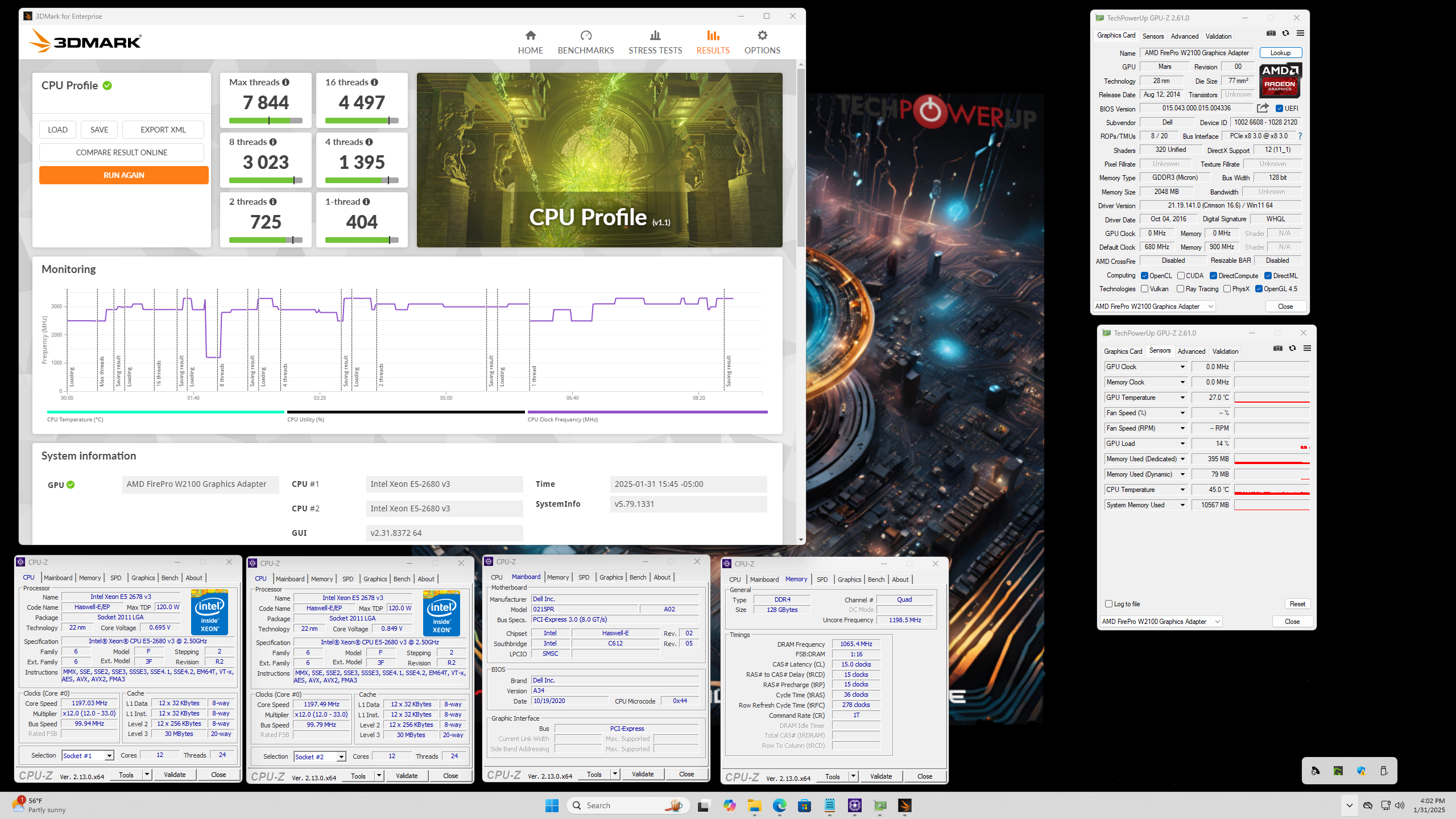Open the GPU Load sensor dropdown
Viewport: 1456px width, 819px height.
(1182, 444)
